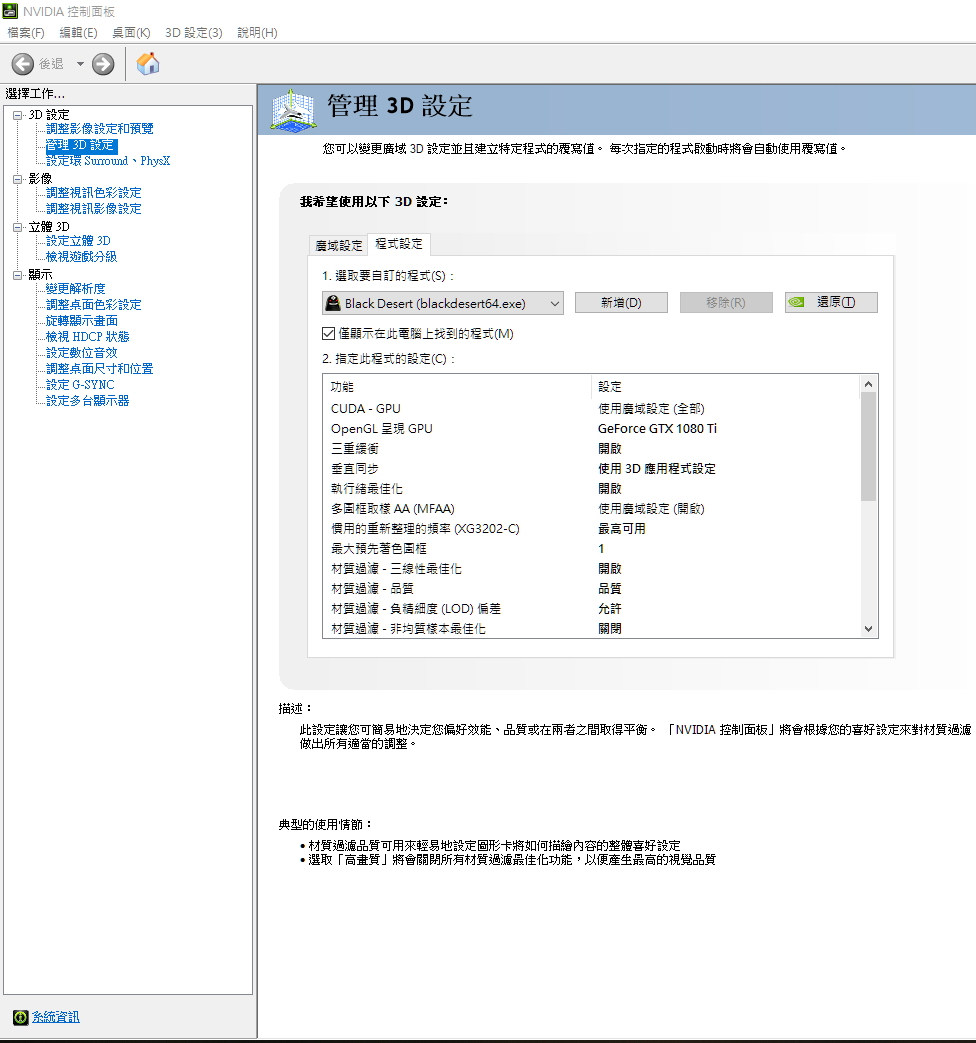Image resolution: width=976 pixels, height=1043 pixels.
Task: Open the 桌面(K) menu
Action: tap(130, 32)
